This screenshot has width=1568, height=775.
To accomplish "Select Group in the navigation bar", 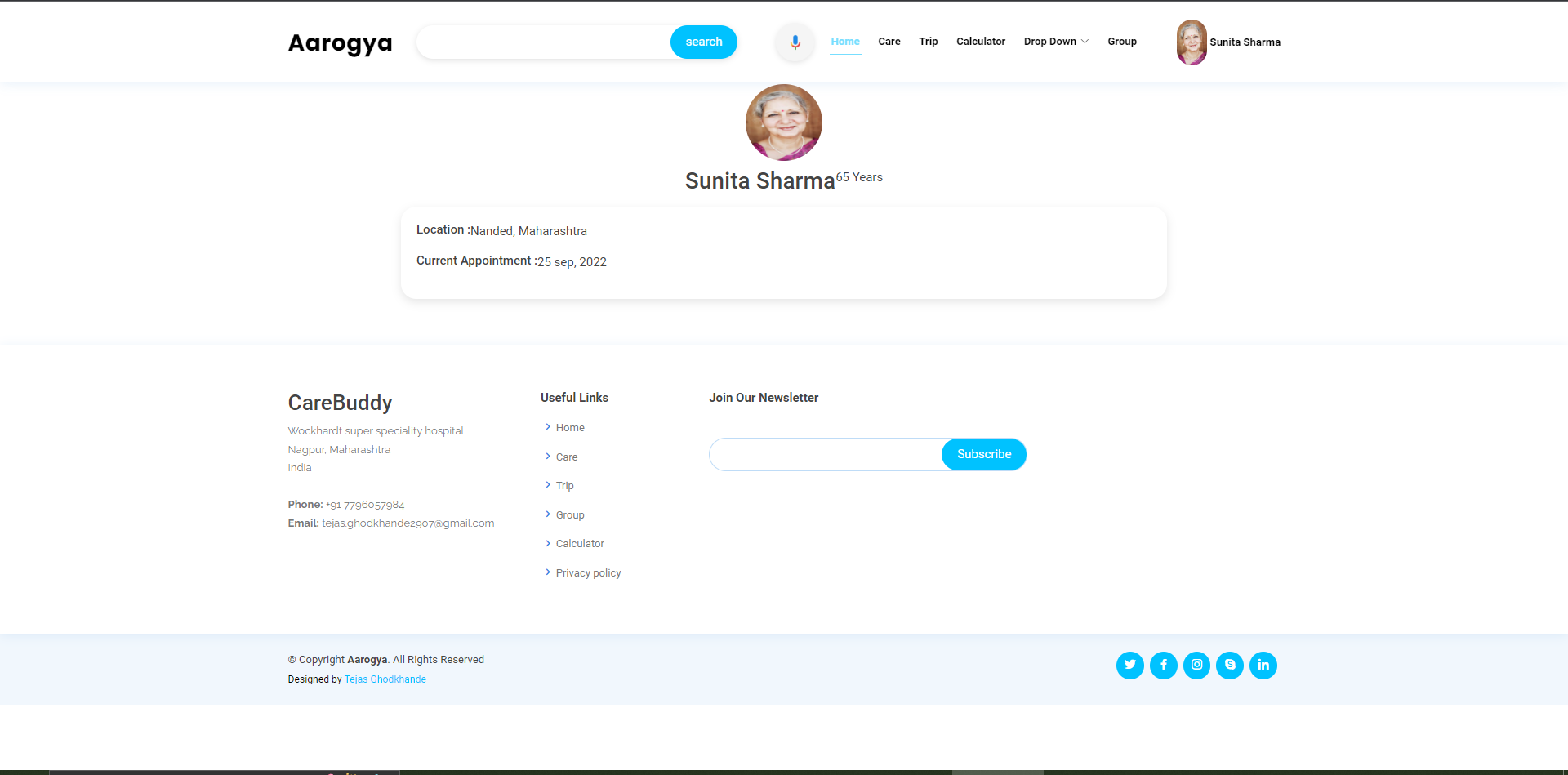I will [1121, 42].
